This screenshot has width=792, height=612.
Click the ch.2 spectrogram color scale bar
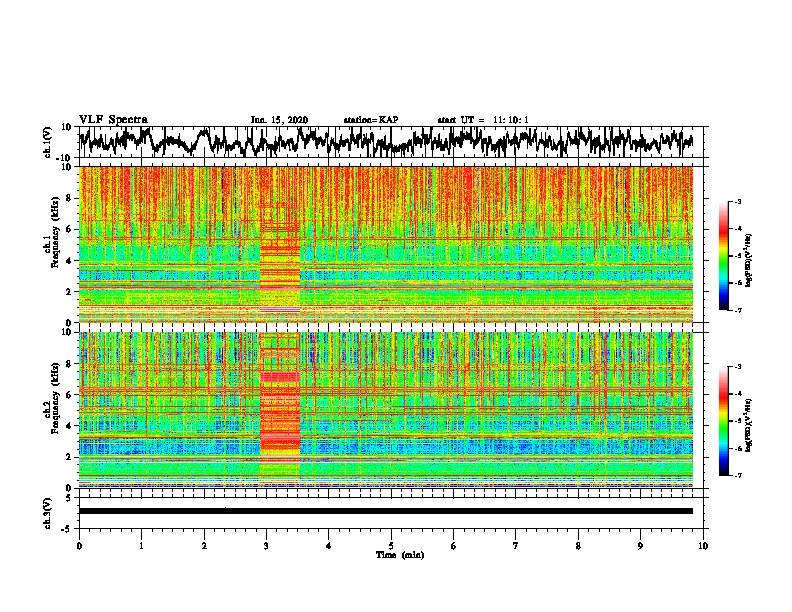click(x=723, y=421)
